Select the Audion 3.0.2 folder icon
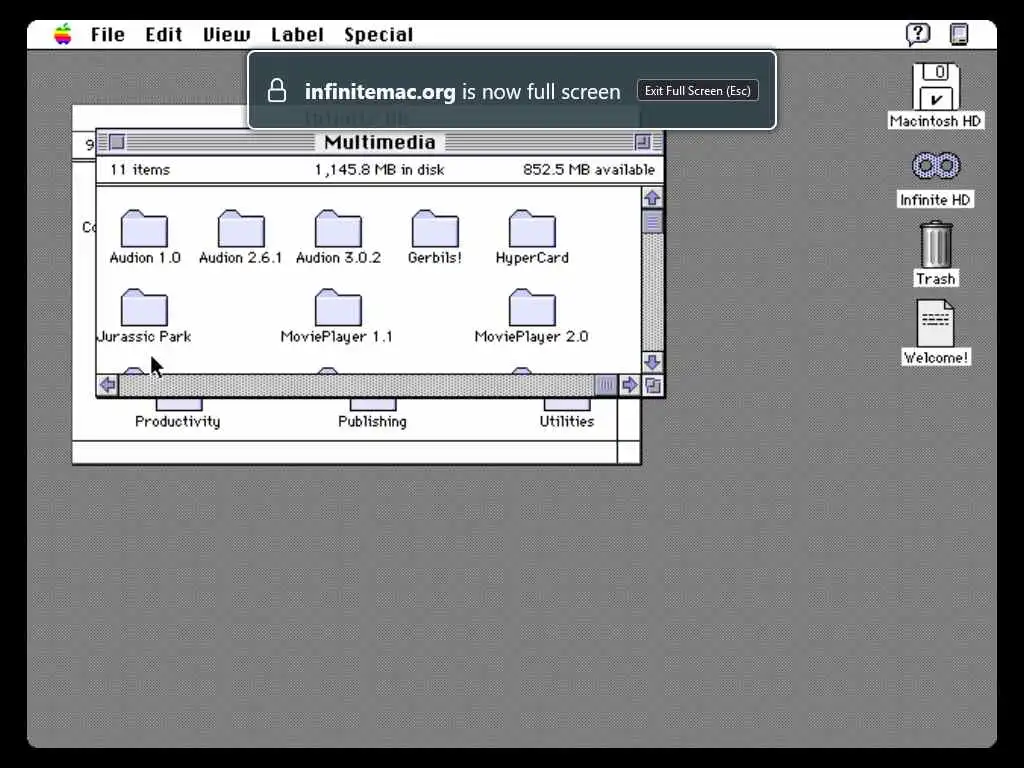The width and height of the screenshot is (1024, 768). click(x=338, y=229)
